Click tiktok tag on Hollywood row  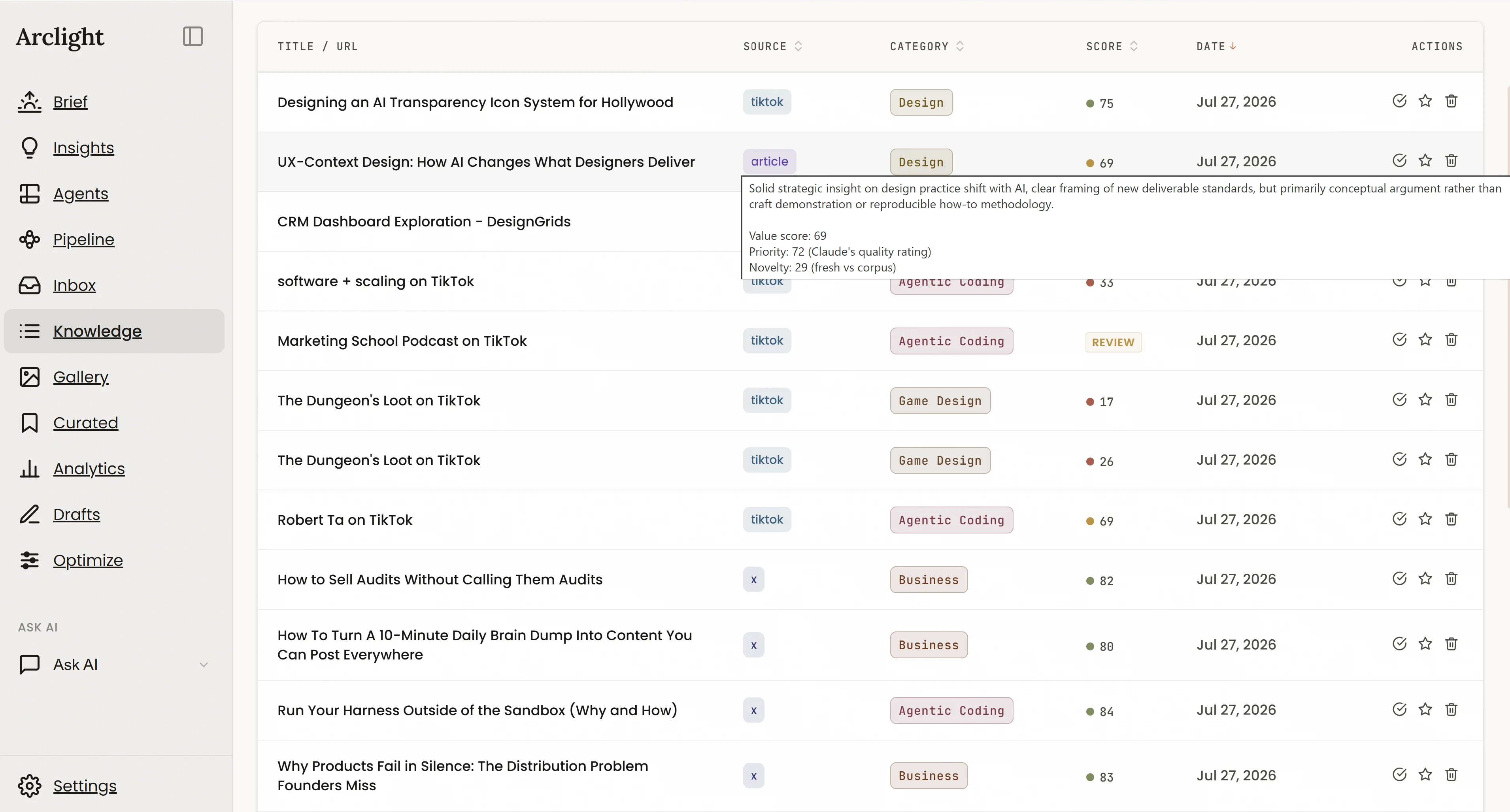click(767, 102)
